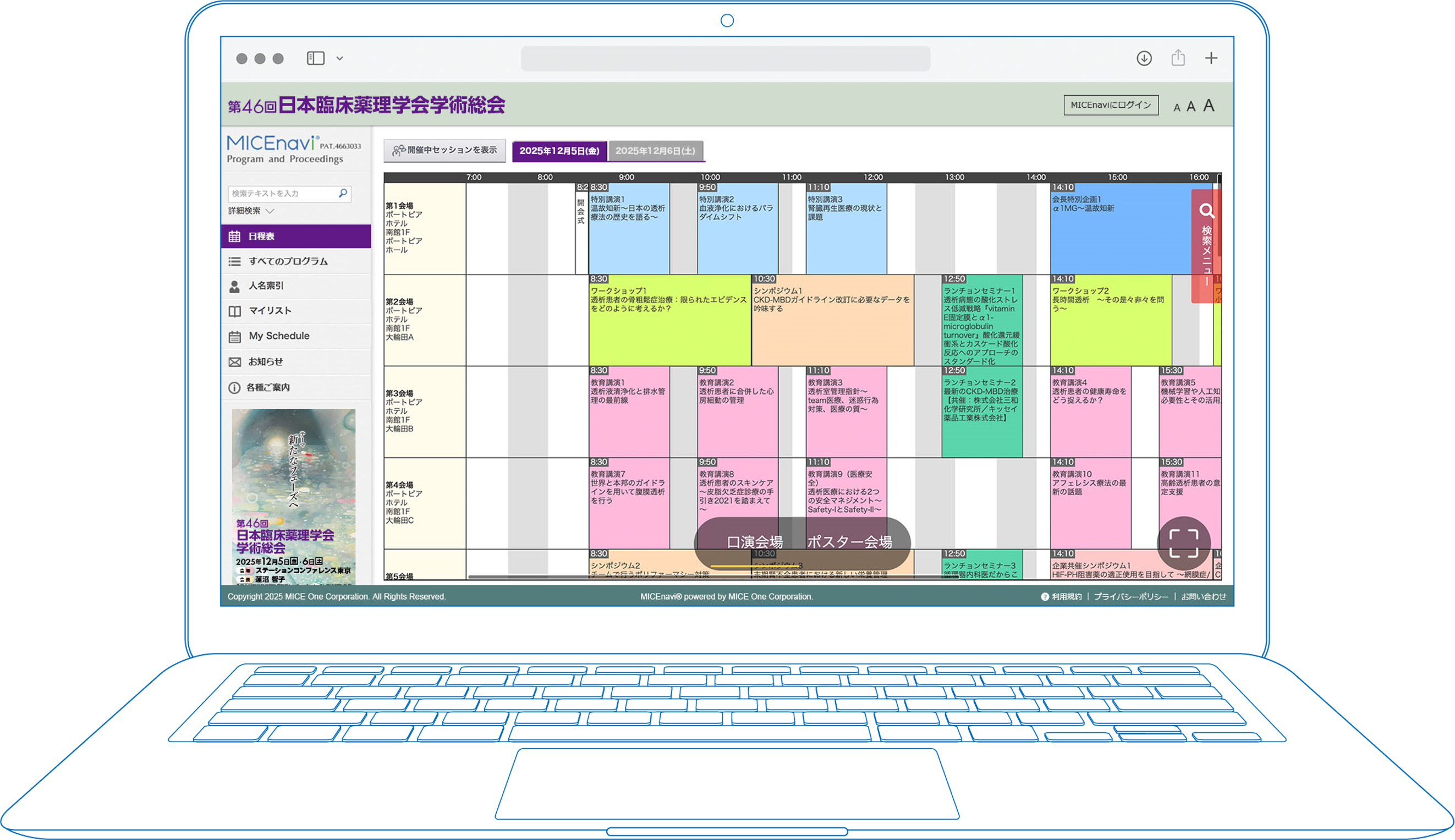Open My Schedule menu item
Image resolution: width=1455 pixels, height=840 pixels.
(279, 336)
